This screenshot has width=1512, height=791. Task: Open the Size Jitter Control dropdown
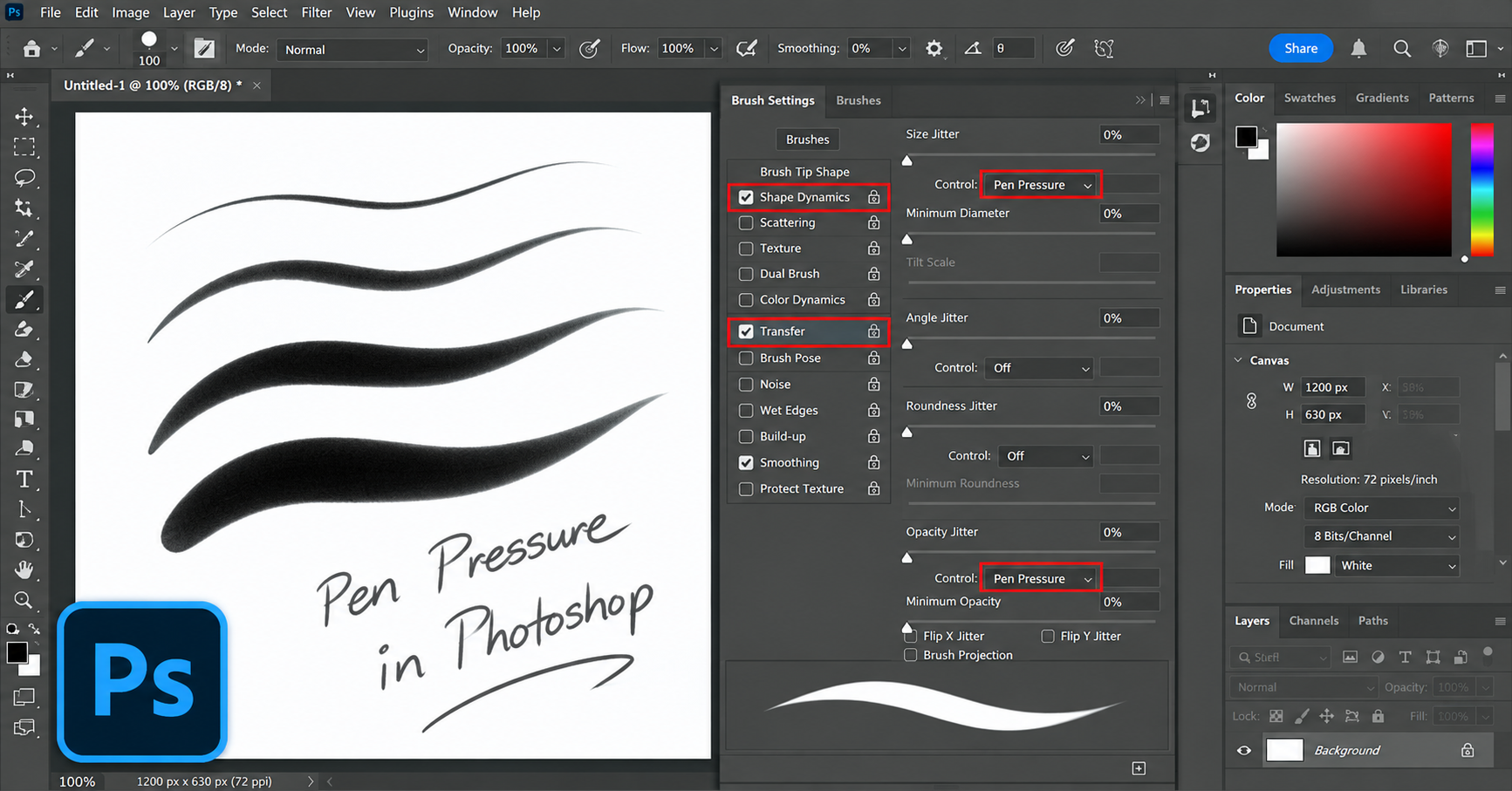pos(1042,185)
